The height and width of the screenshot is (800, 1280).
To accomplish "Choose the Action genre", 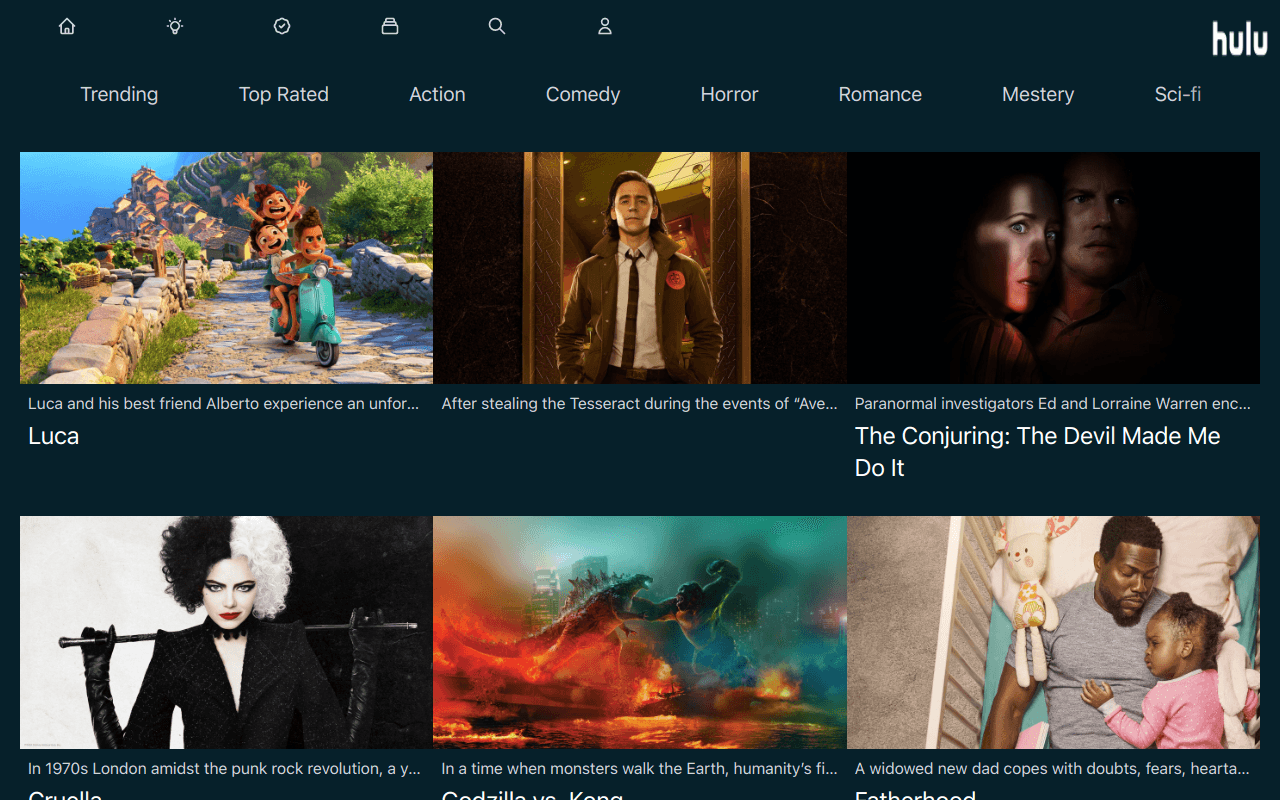I will click(437, 94).
